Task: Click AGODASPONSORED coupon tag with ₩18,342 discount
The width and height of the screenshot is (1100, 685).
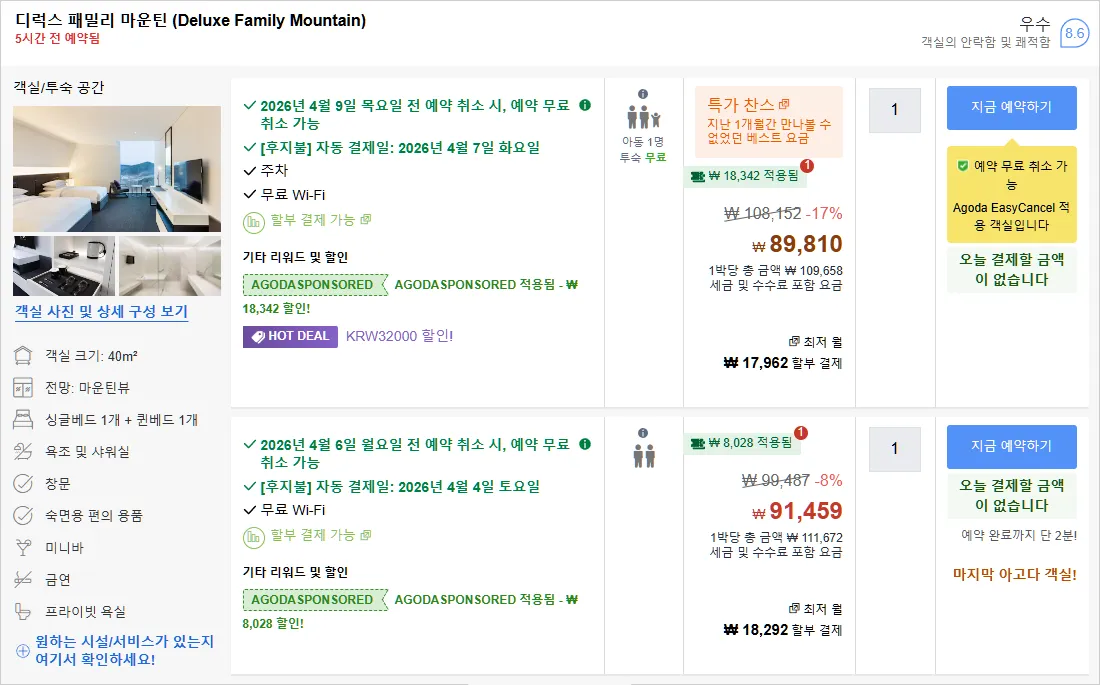Action: (315, 285)
